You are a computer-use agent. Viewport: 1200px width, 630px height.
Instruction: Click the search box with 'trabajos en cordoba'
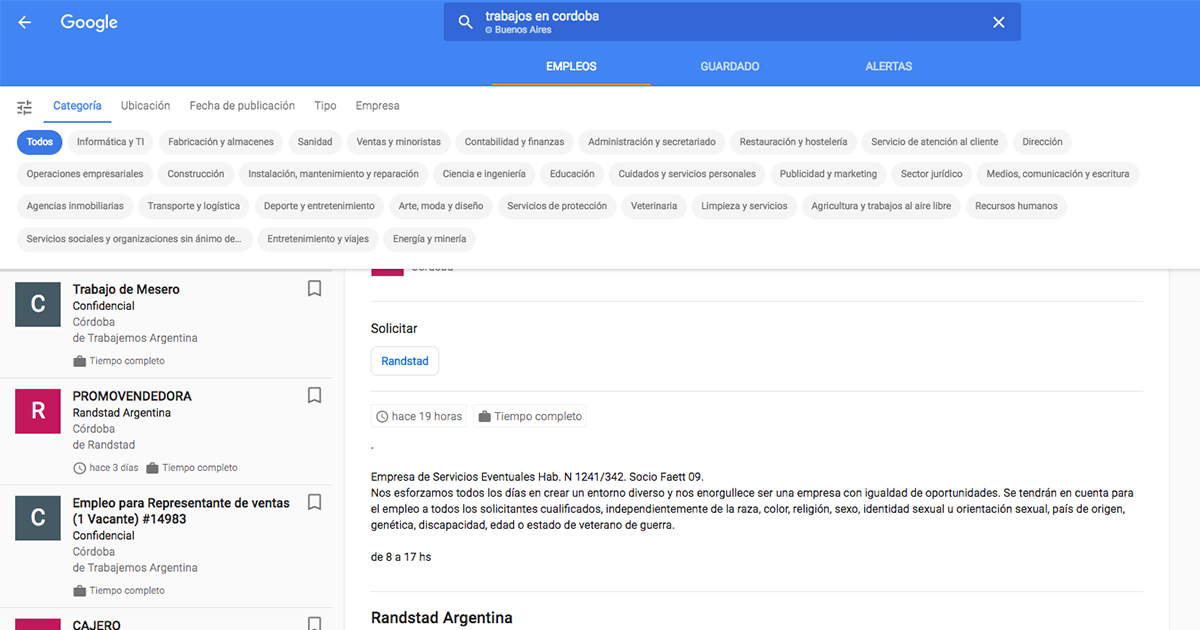pos(732,22)
